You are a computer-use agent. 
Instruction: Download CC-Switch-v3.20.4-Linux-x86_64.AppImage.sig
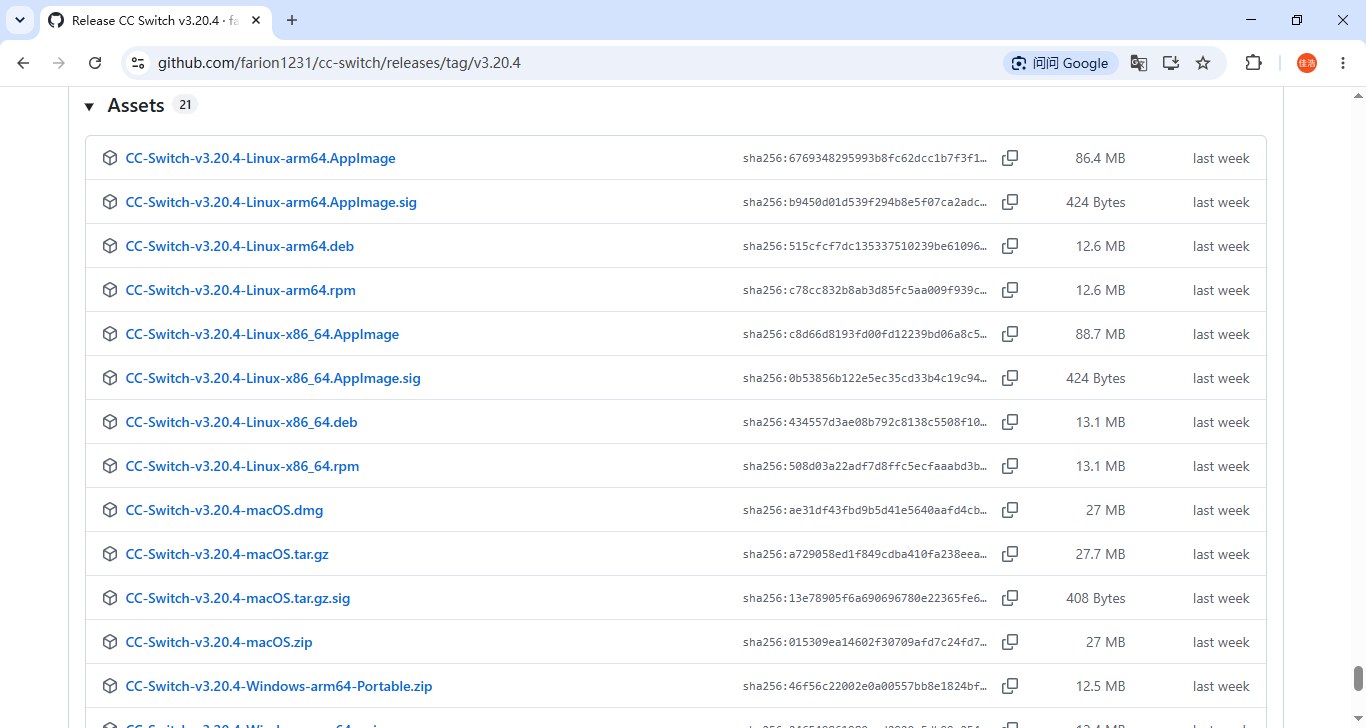273,378
